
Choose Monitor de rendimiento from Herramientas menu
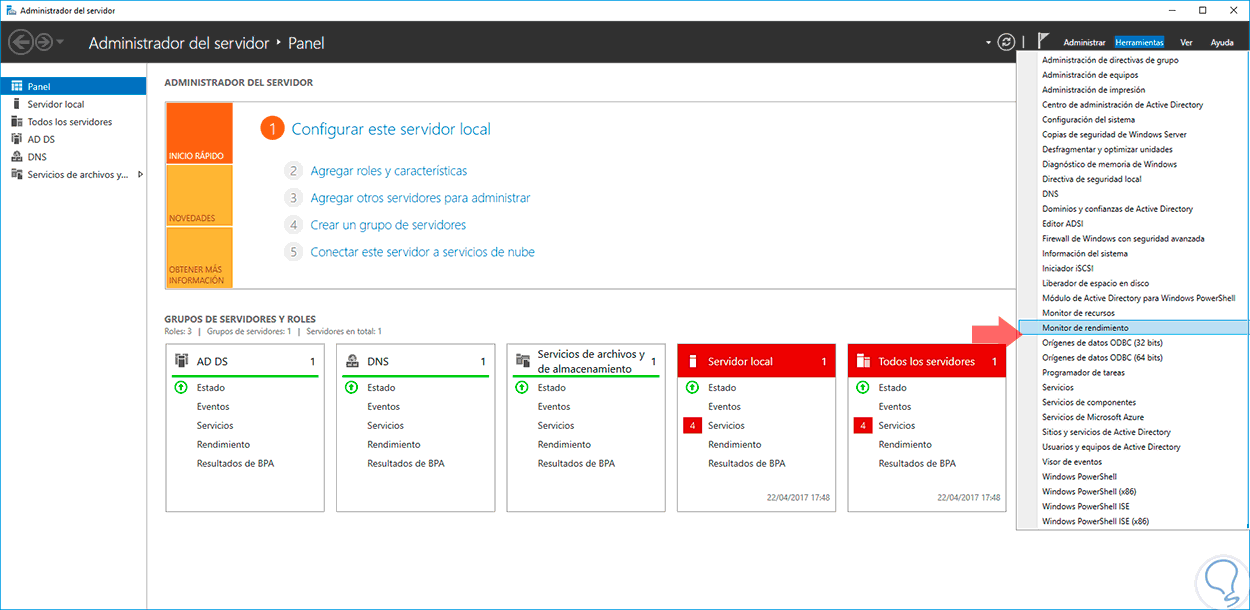click(x=1133, y=328)
